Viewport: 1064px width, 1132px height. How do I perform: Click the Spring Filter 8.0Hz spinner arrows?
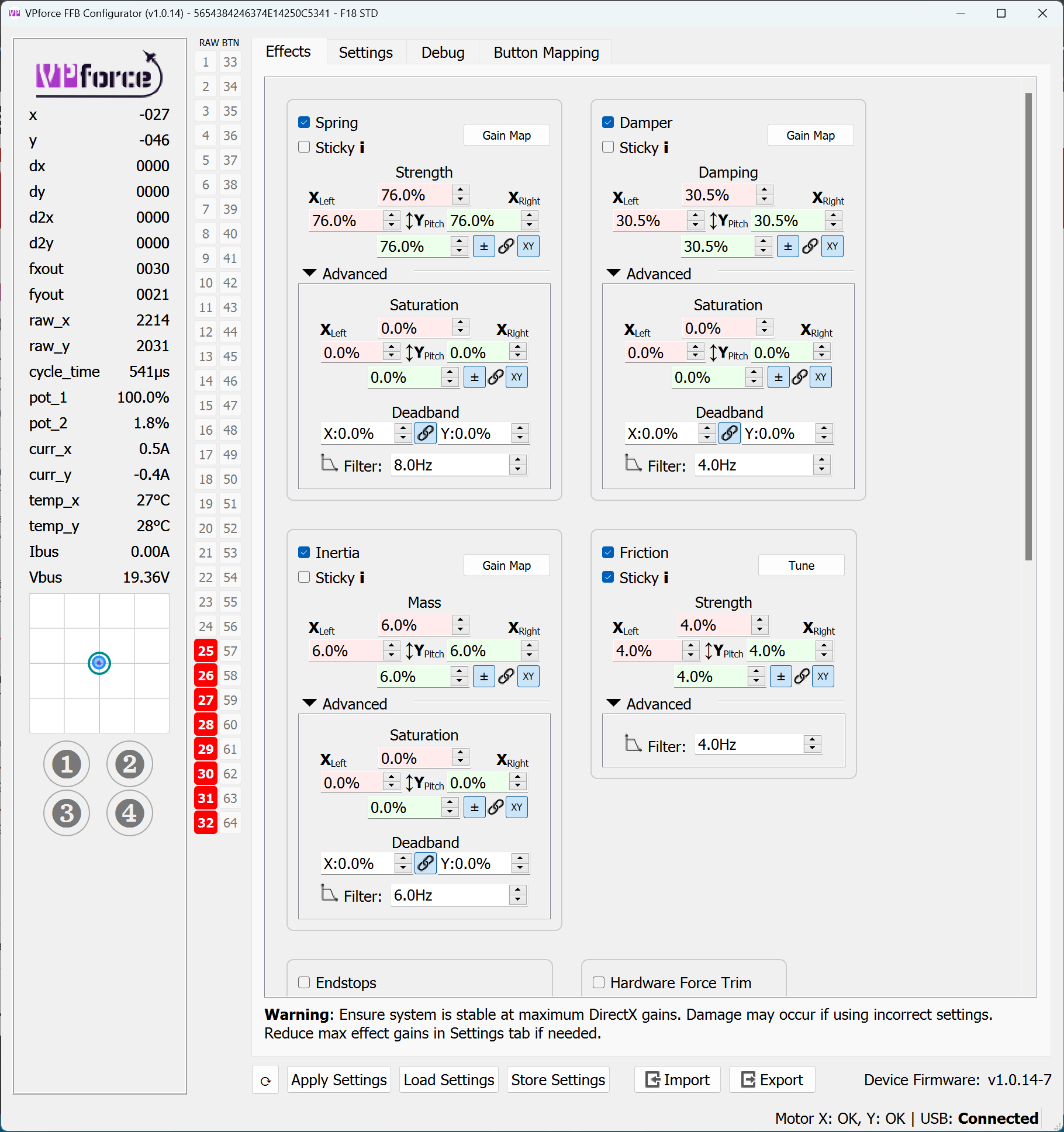[x=518, y=465]
